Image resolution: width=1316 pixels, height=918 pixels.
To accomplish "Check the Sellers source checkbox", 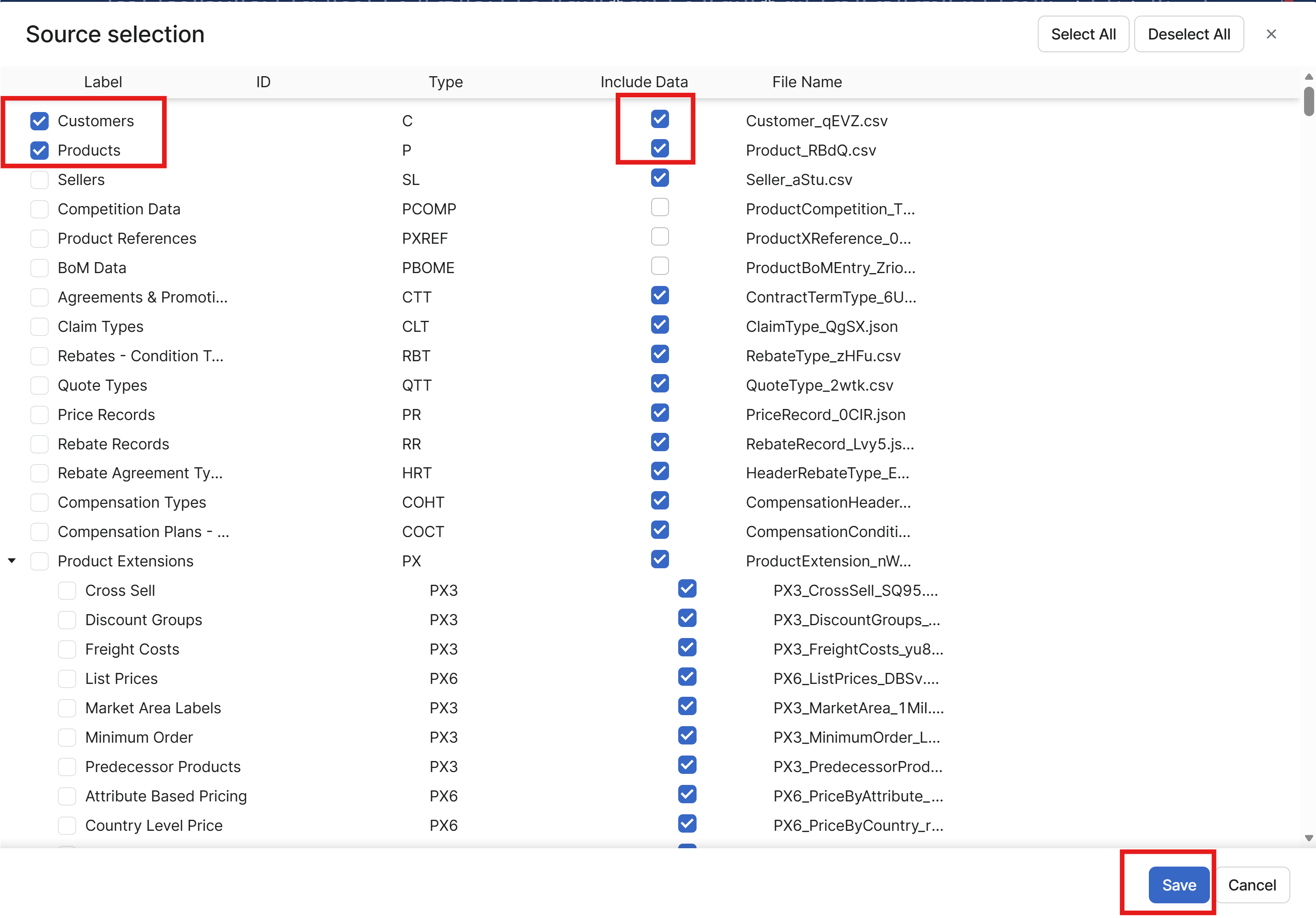I will (39, 180).
